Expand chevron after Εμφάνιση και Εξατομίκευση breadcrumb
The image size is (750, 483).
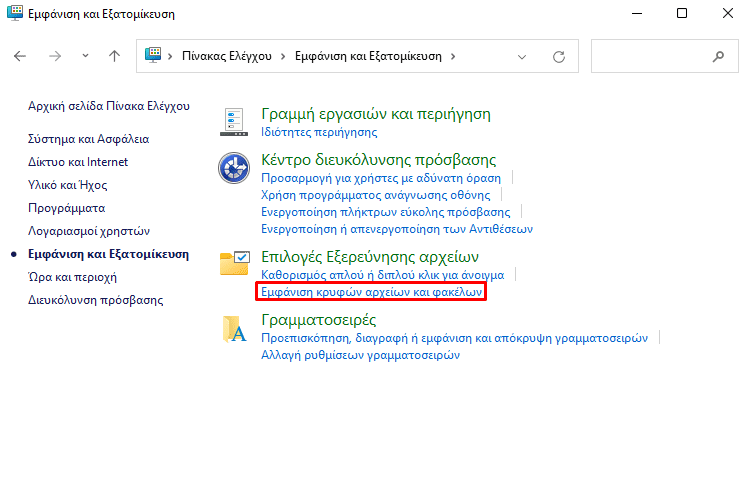[452, 56]
